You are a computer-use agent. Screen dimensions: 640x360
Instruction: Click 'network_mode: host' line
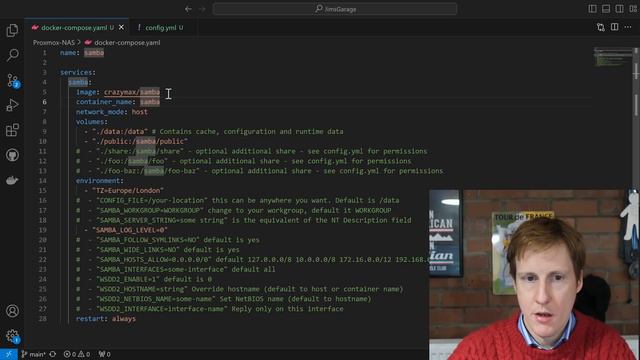point(112,112)
